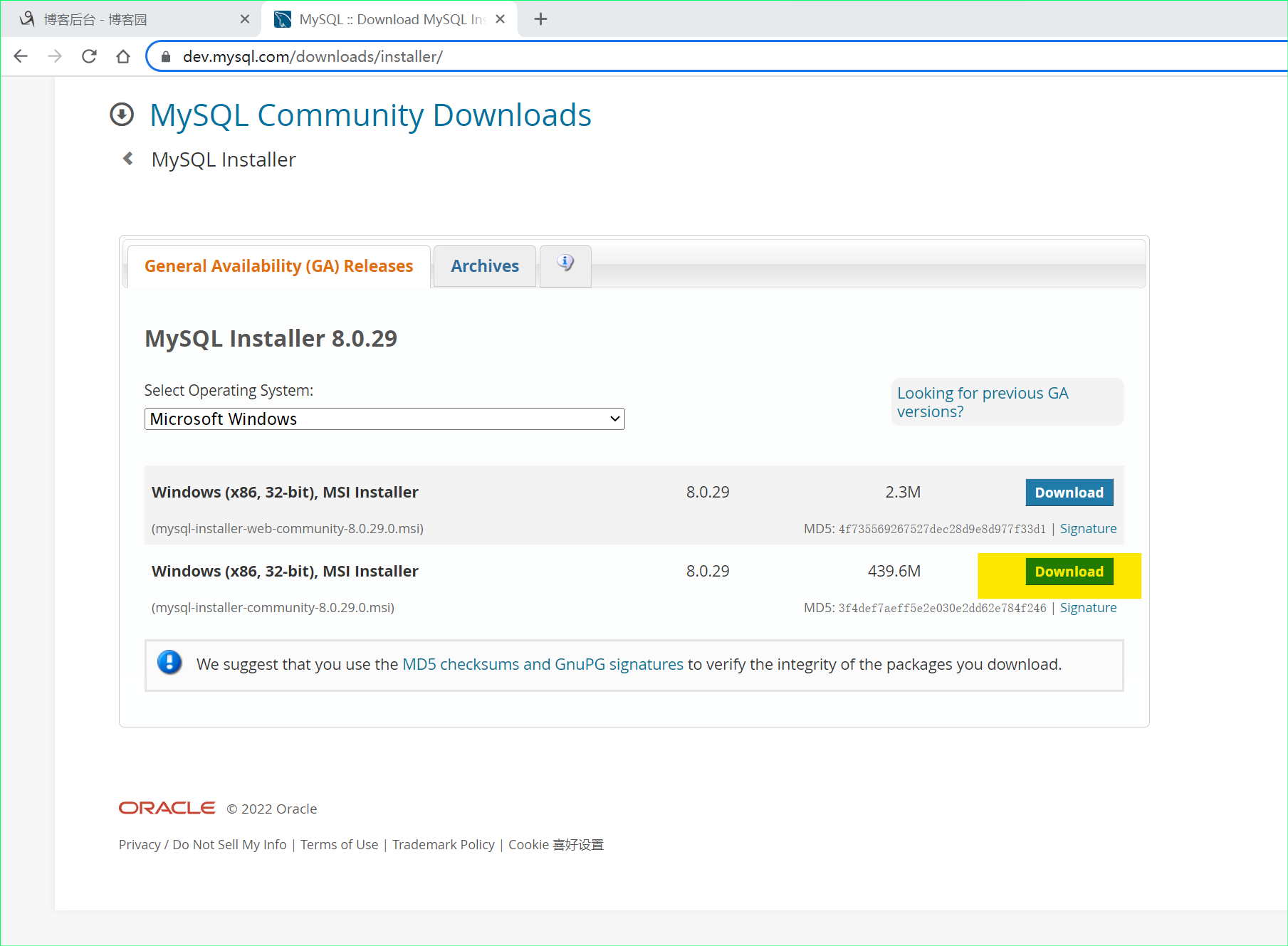Open the browser home page
The height and width of the screenshot is (946, 1288).
click(123, 56)
